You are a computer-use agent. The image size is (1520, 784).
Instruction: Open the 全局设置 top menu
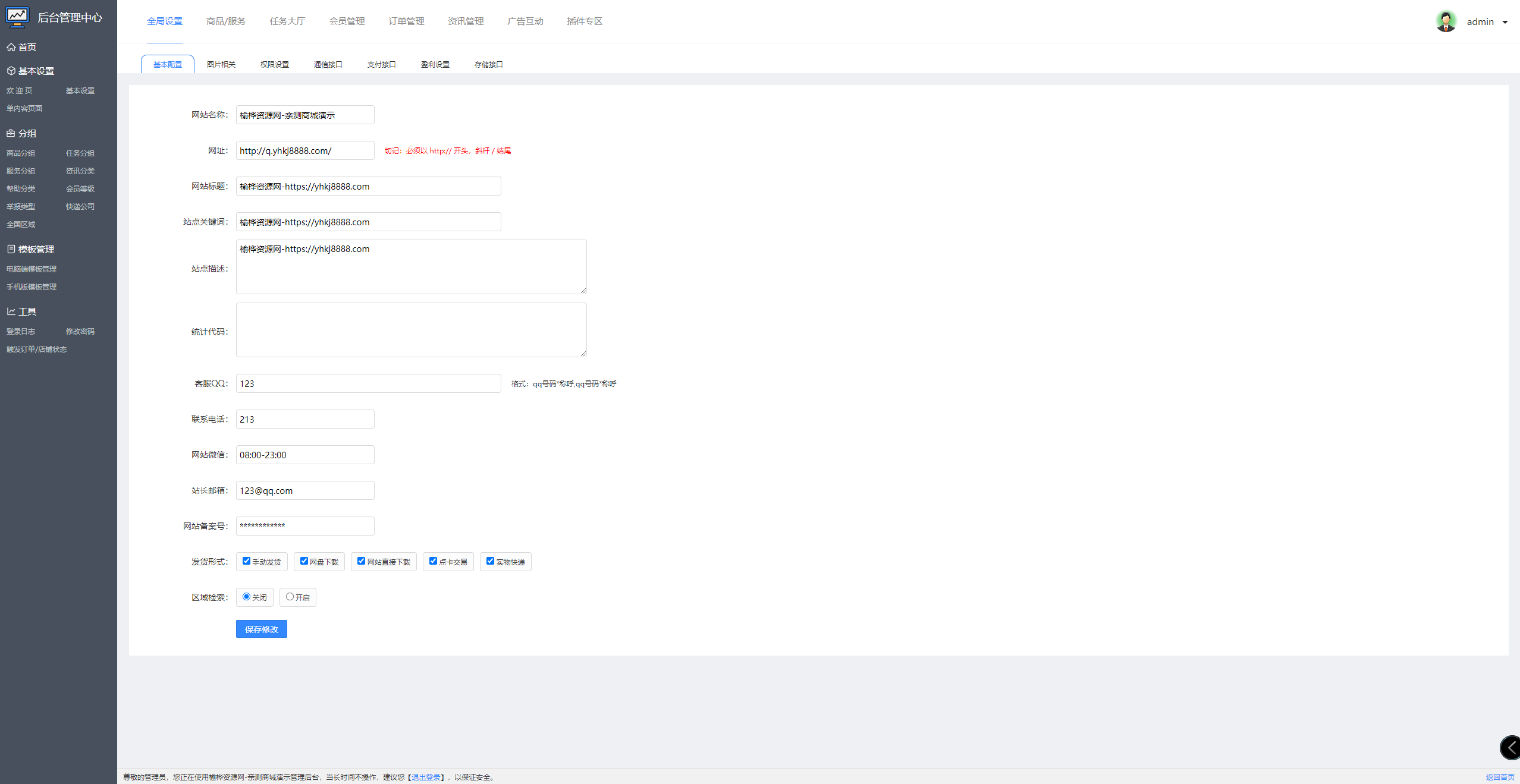165,21
